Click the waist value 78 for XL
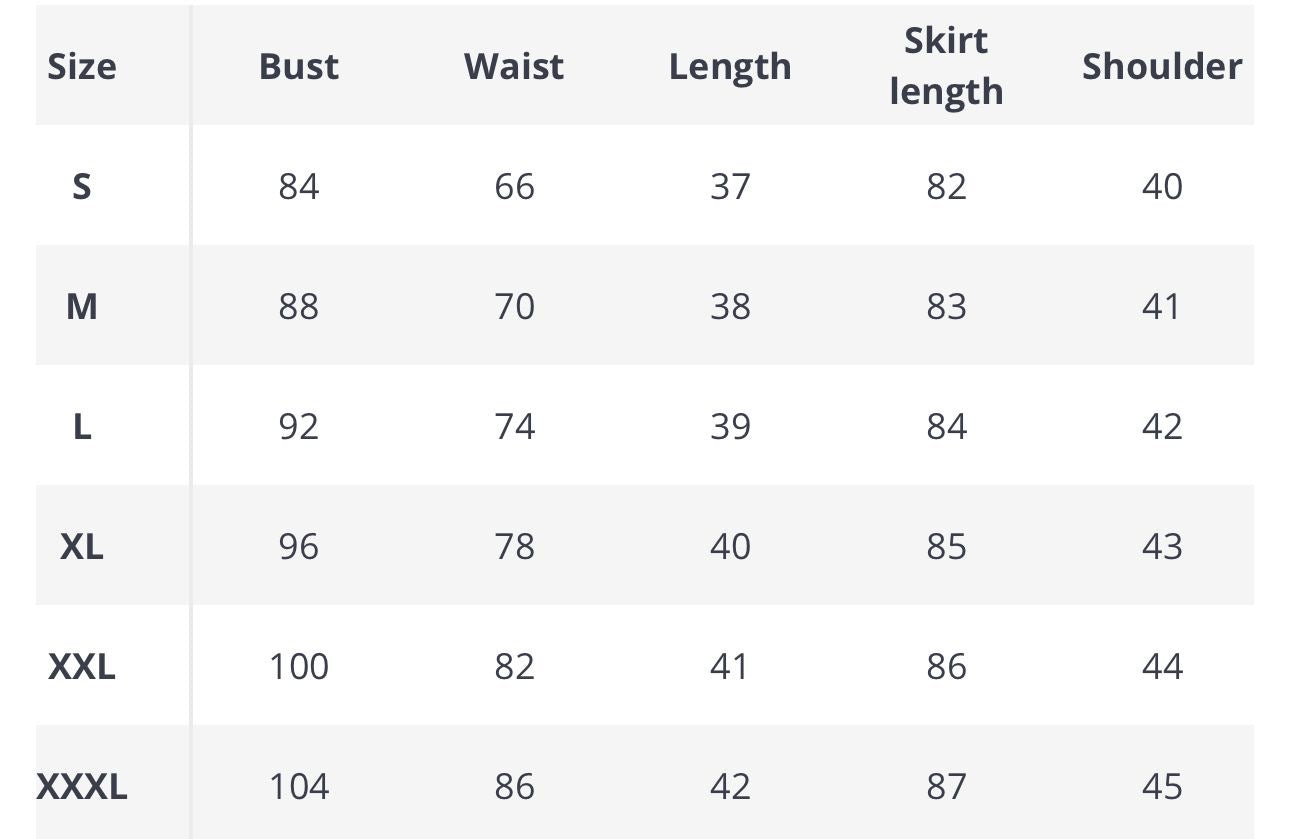The height and width of the screenshot is (839, 1290). [514, 546]
